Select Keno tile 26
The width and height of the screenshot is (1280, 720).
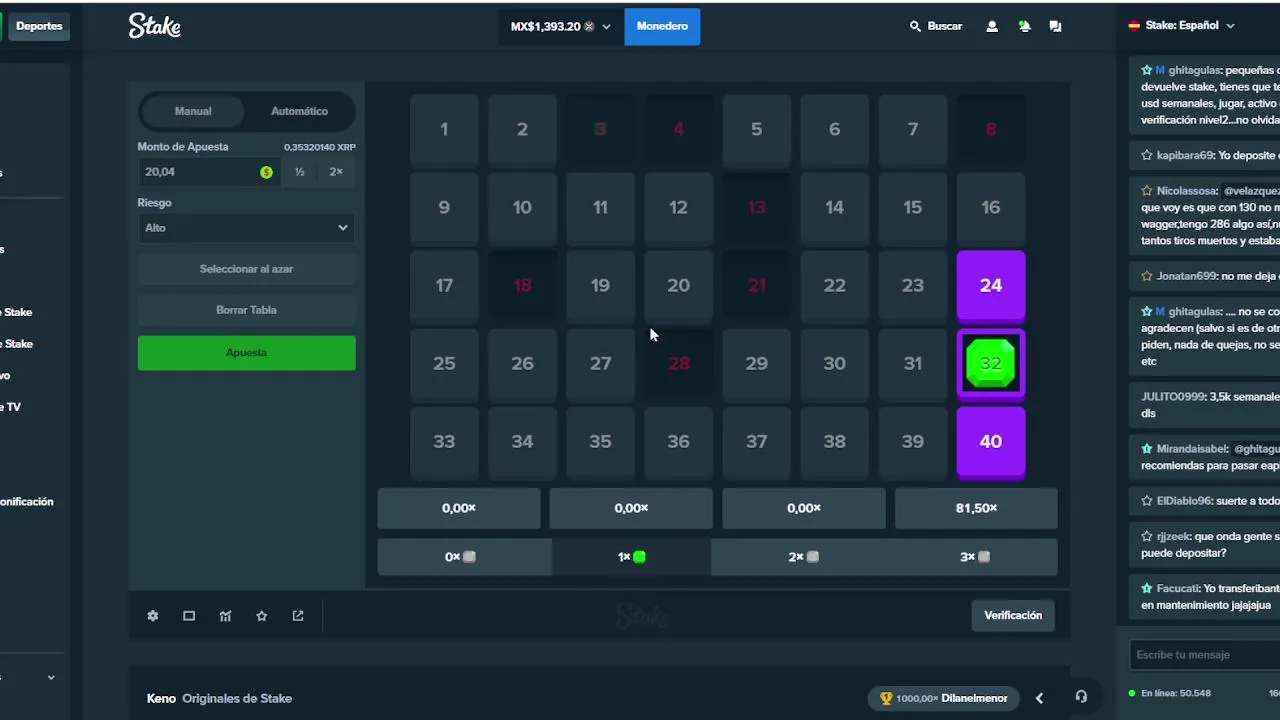click(x=522, y=363)
